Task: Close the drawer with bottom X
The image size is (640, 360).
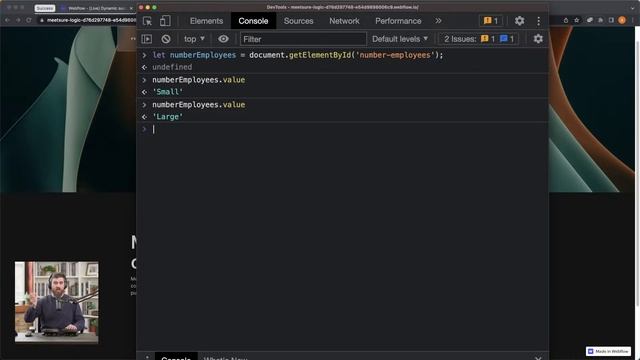Action: pos(538,358)
